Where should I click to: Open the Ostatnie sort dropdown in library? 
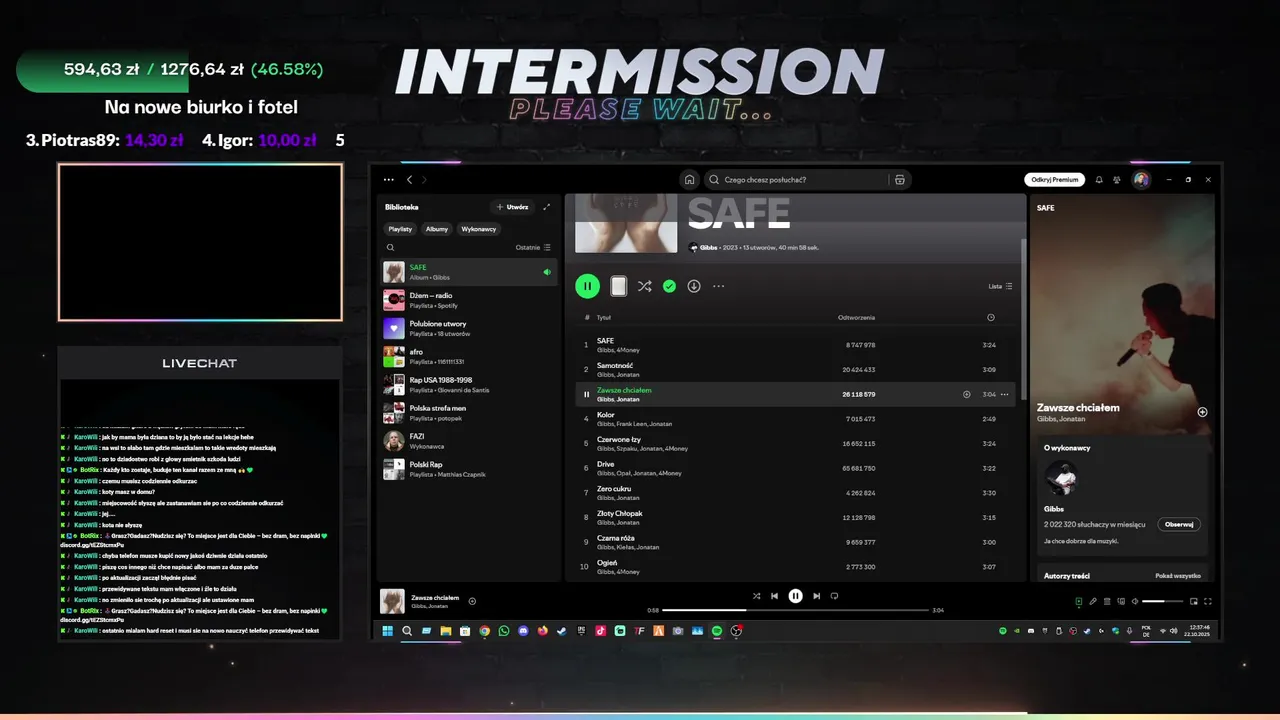coord(533,247)
